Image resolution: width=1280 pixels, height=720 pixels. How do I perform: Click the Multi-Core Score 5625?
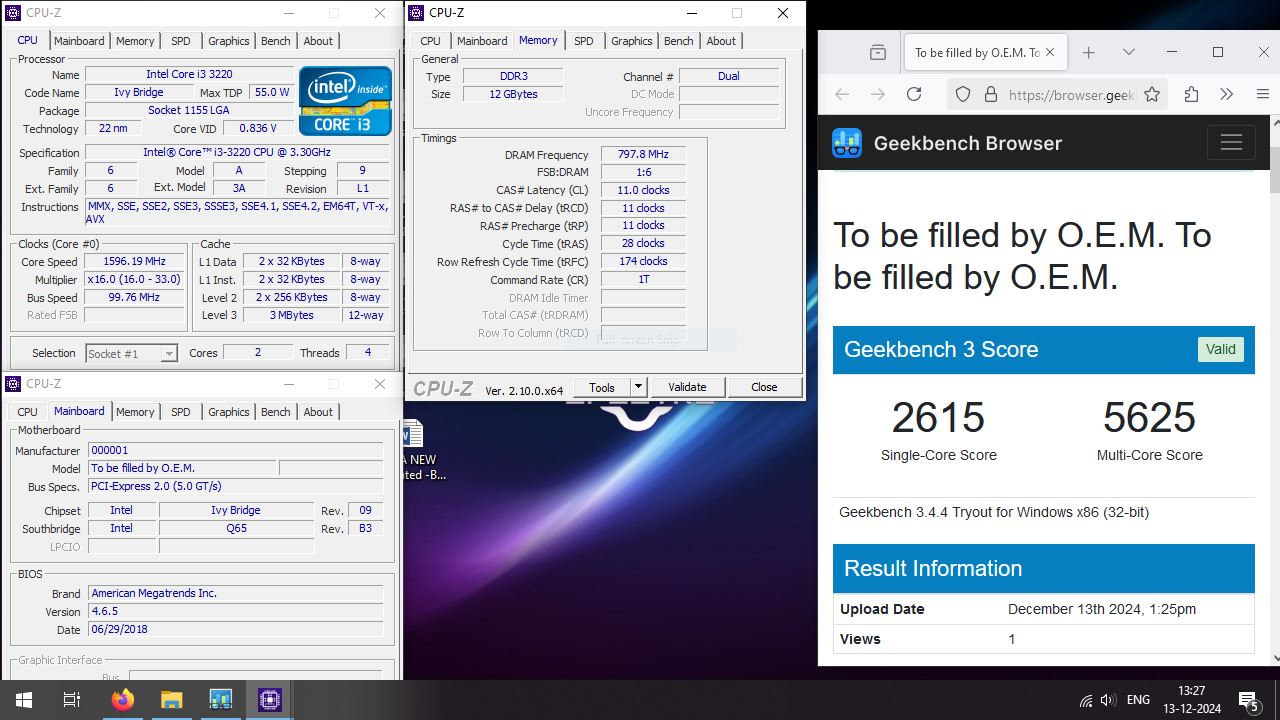[1149, 418]
